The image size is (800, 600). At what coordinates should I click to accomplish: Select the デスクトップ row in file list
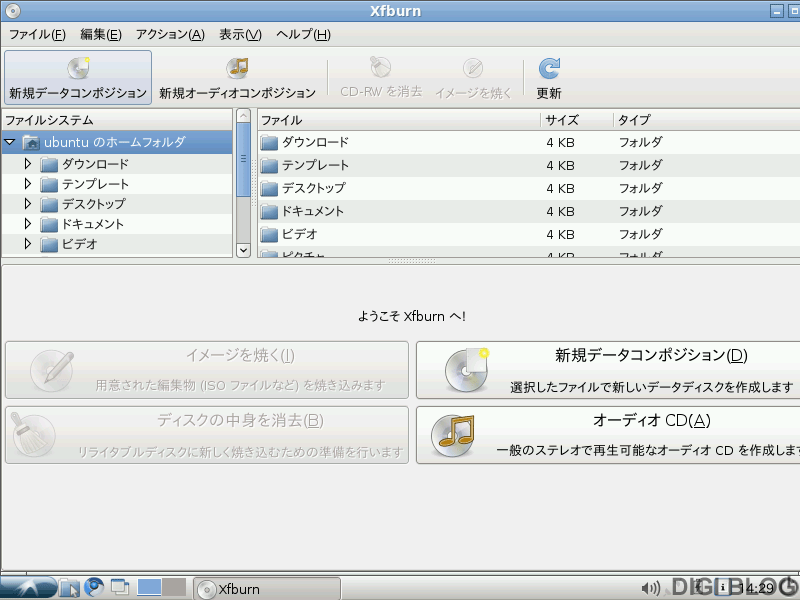point(529,188)
